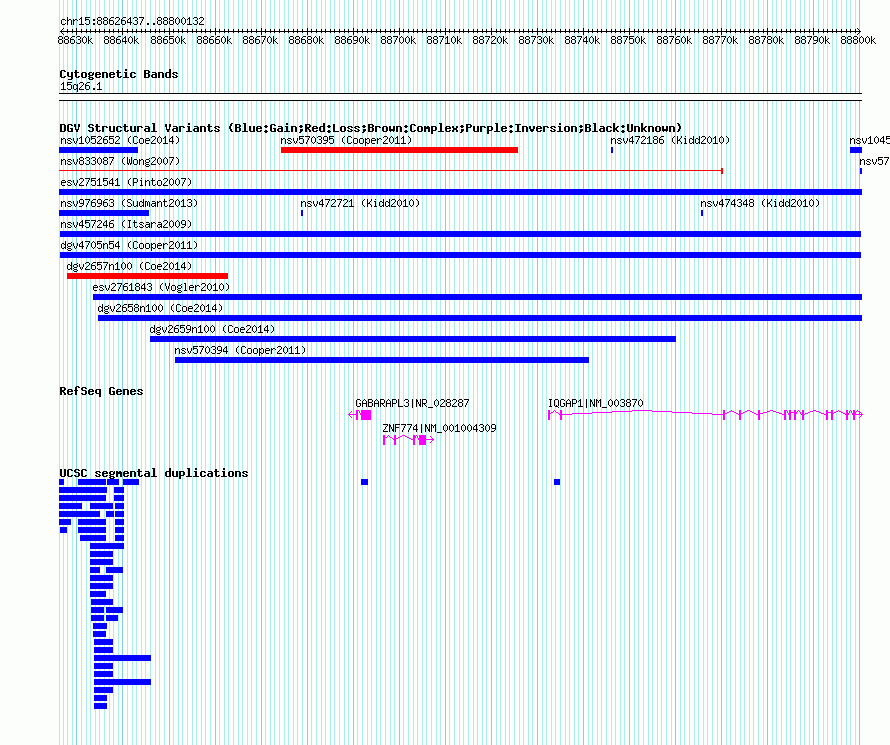Open variant dgv4705n54 (Cooper2011) label

[x=129, y=245]
